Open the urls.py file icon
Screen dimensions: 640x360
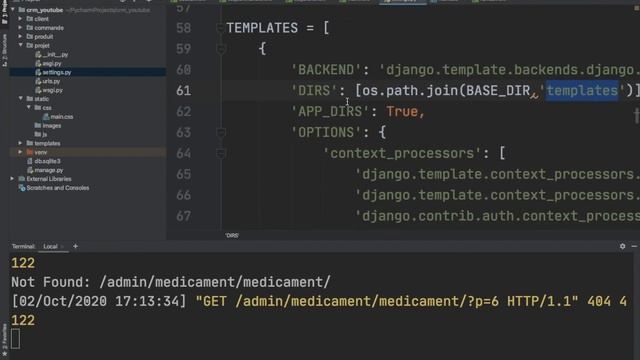click(38, 81)
